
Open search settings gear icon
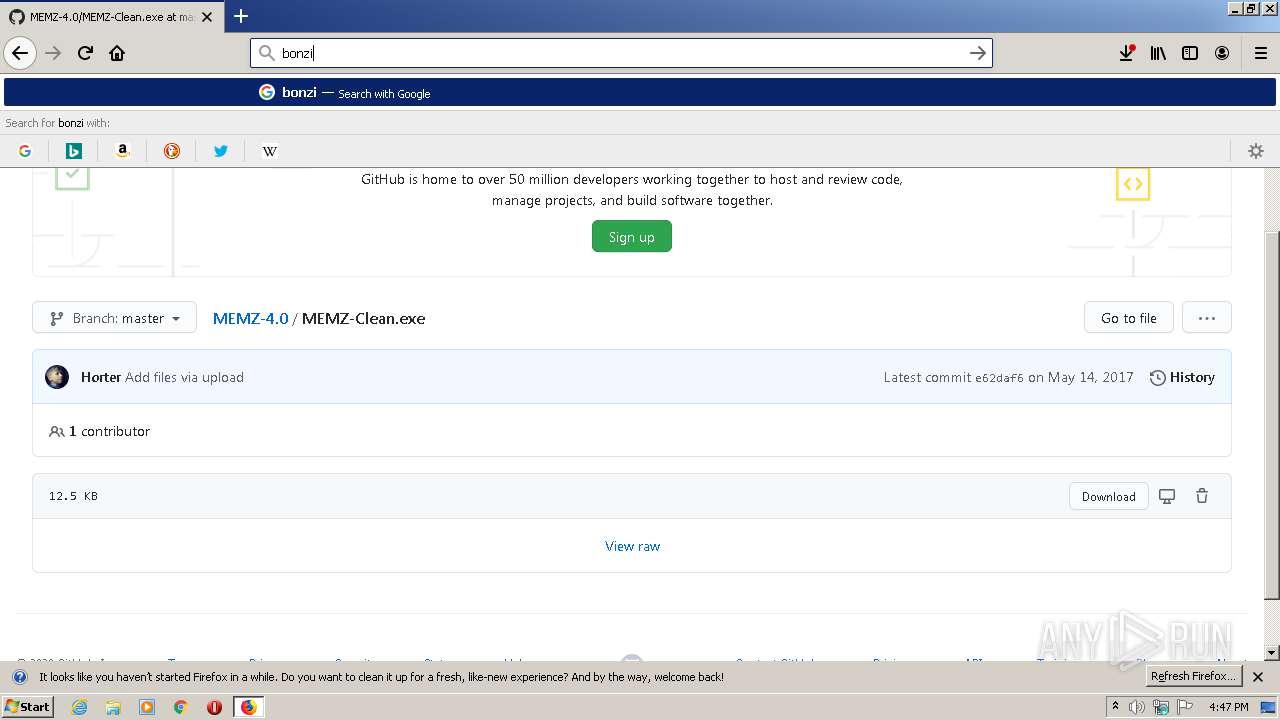pyautogui.click(x=1256, y=151)
